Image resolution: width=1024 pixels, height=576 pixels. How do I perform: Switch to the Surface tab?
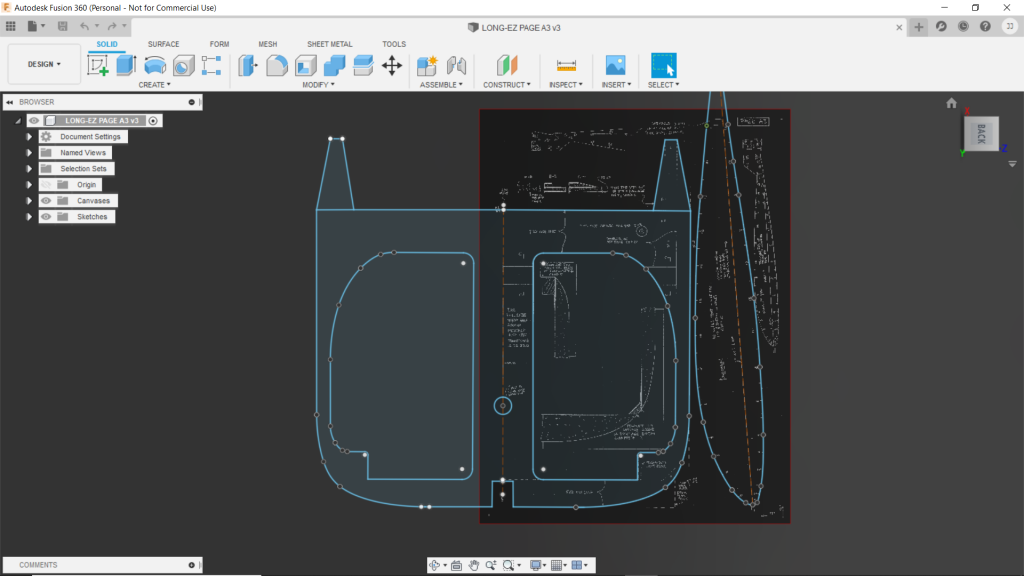pos(164,44)
